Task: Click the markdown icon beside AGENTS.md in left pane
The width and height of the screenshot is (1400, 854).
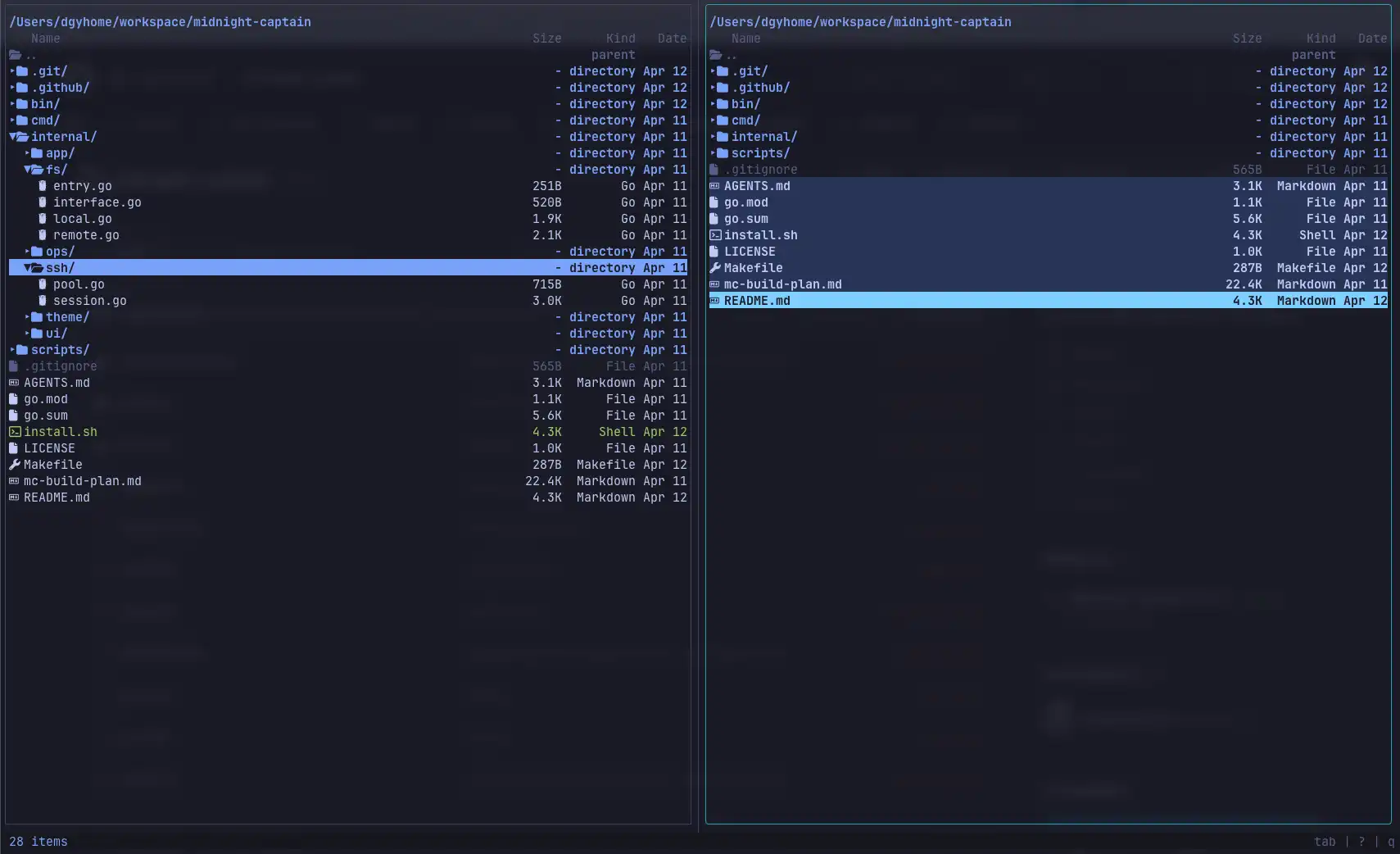Action: click(x=14, y=383)
